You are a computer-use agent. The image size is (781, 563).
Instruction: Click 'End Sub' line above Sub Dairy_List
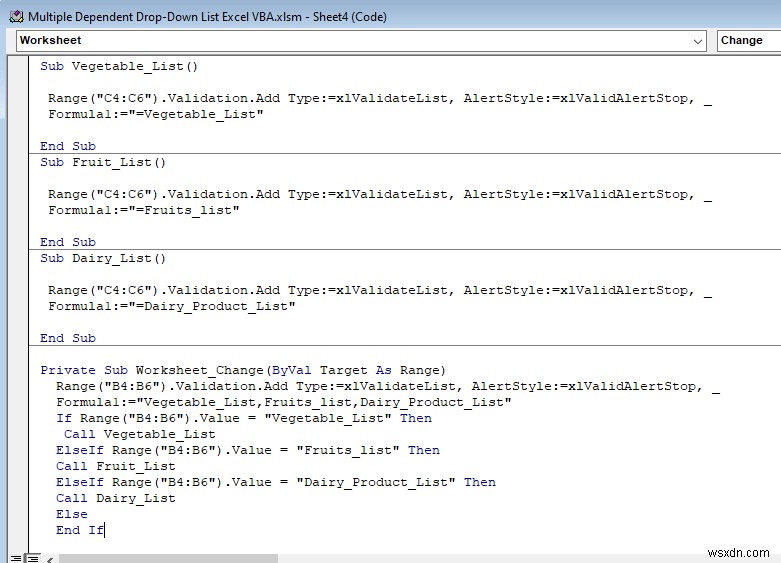coord(68,242)
